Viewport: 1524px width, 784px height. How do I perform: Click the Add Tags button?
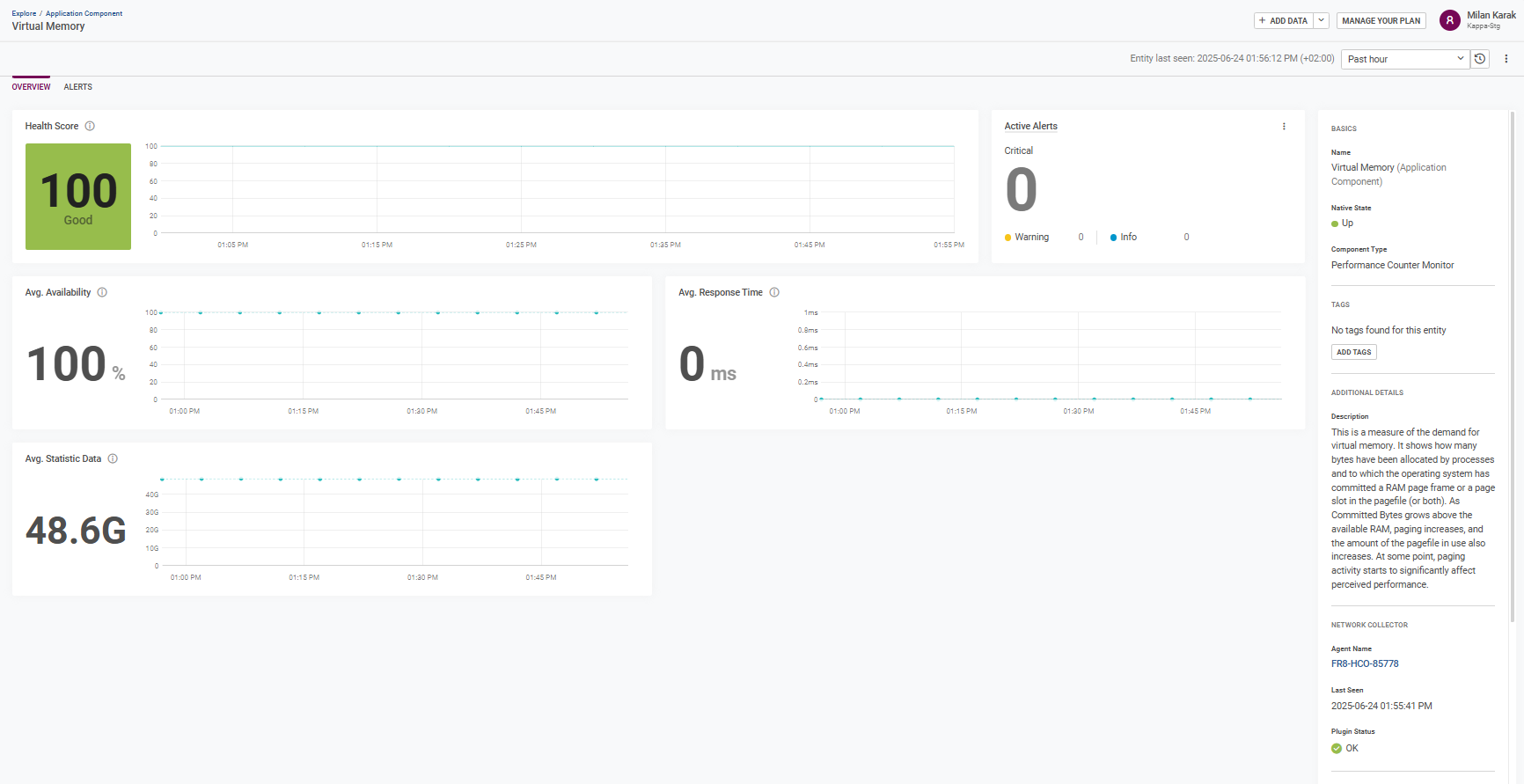pos(1353,352)
